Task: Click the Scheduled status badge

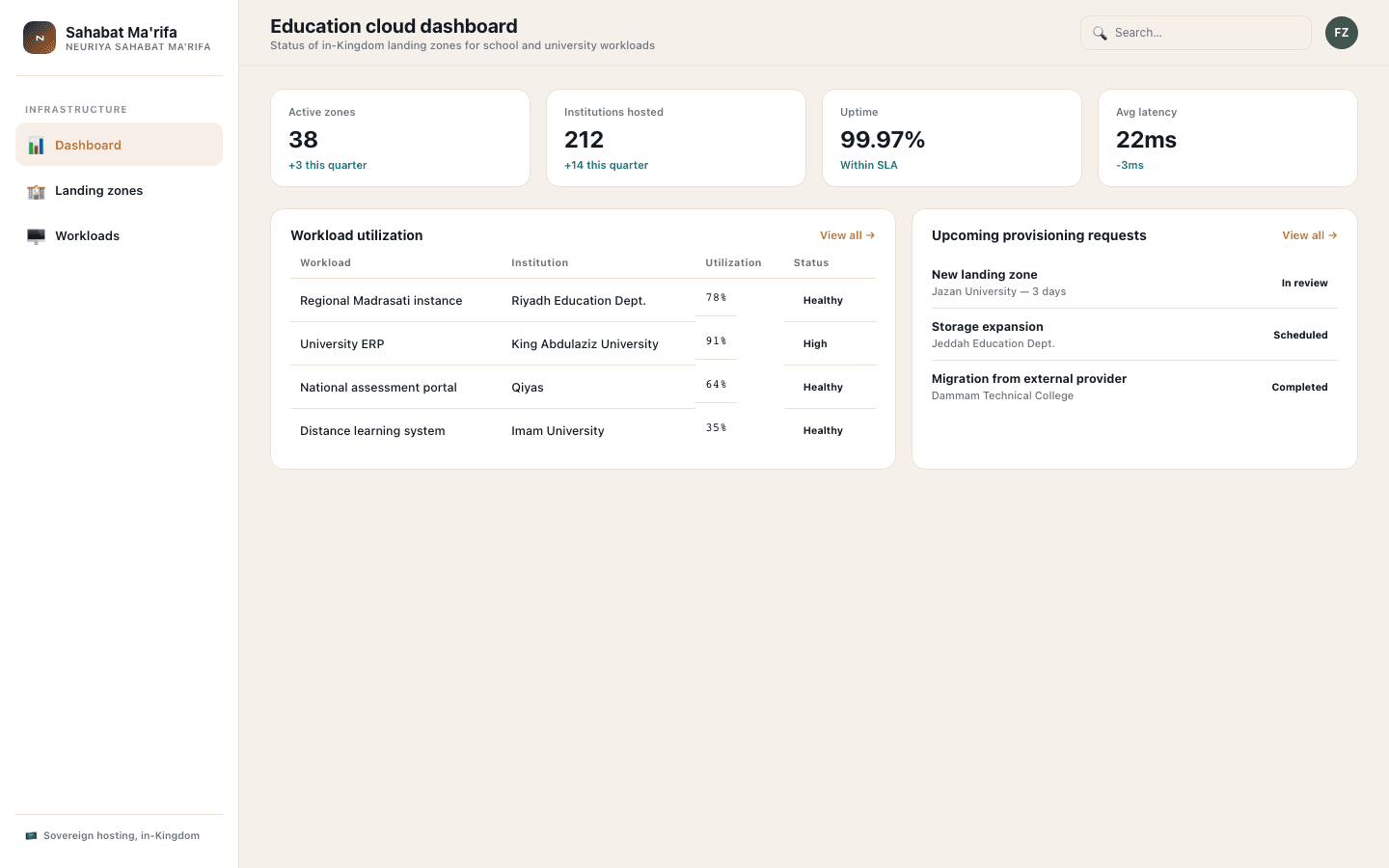Action: coord(1300,336)
